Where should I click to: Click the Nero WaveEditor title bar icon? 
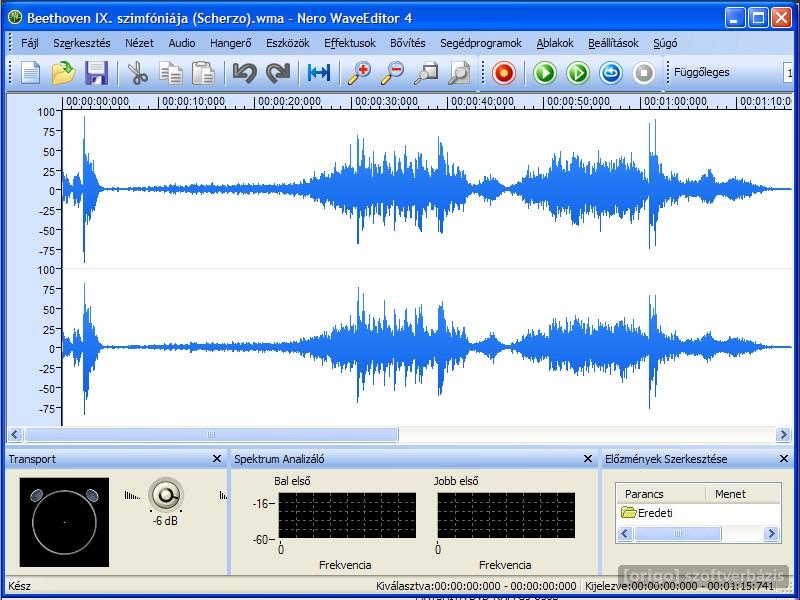pos(15,18)
